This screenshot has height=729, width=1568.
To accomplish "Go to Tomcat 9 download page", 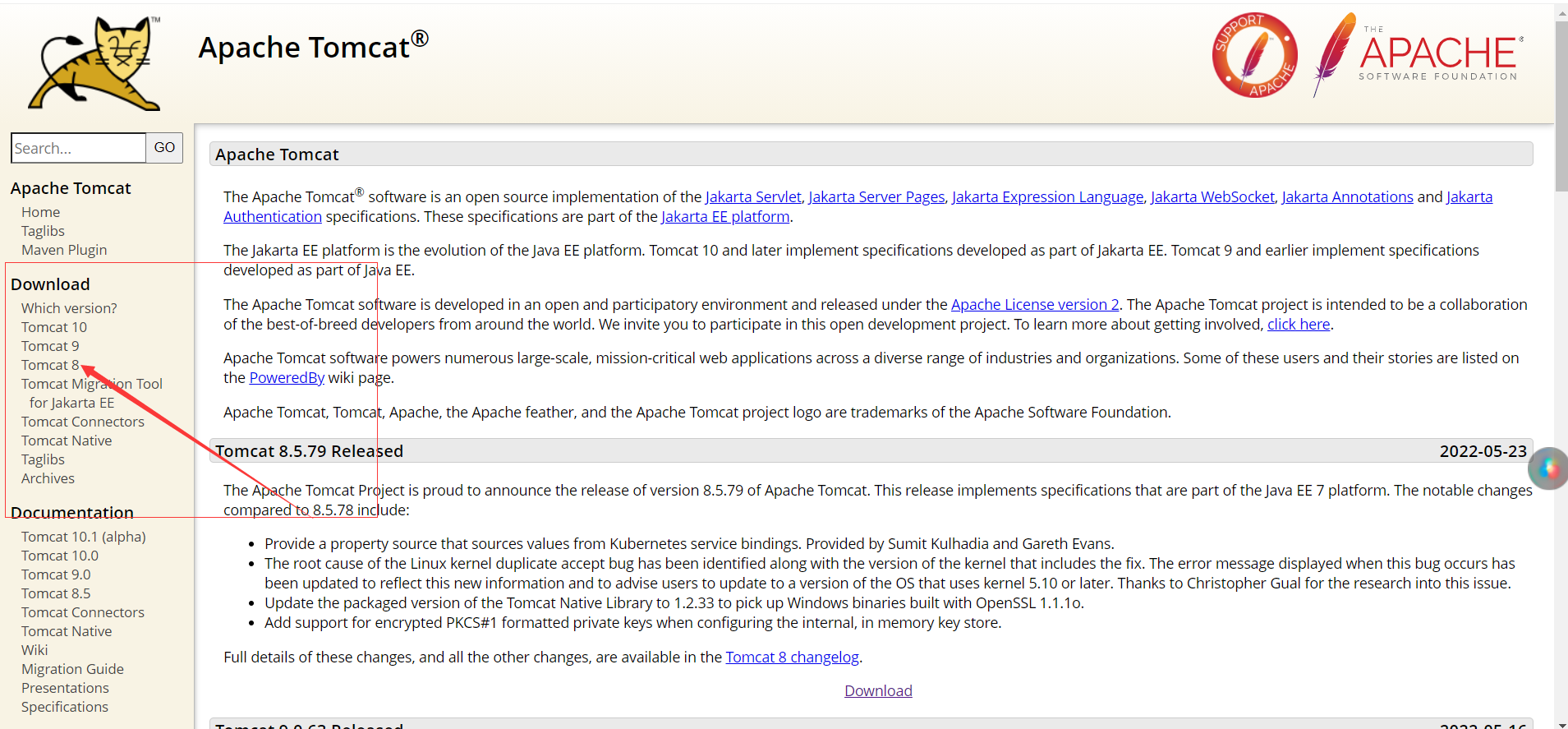I will pyautogui.click(x=50, y=346).
